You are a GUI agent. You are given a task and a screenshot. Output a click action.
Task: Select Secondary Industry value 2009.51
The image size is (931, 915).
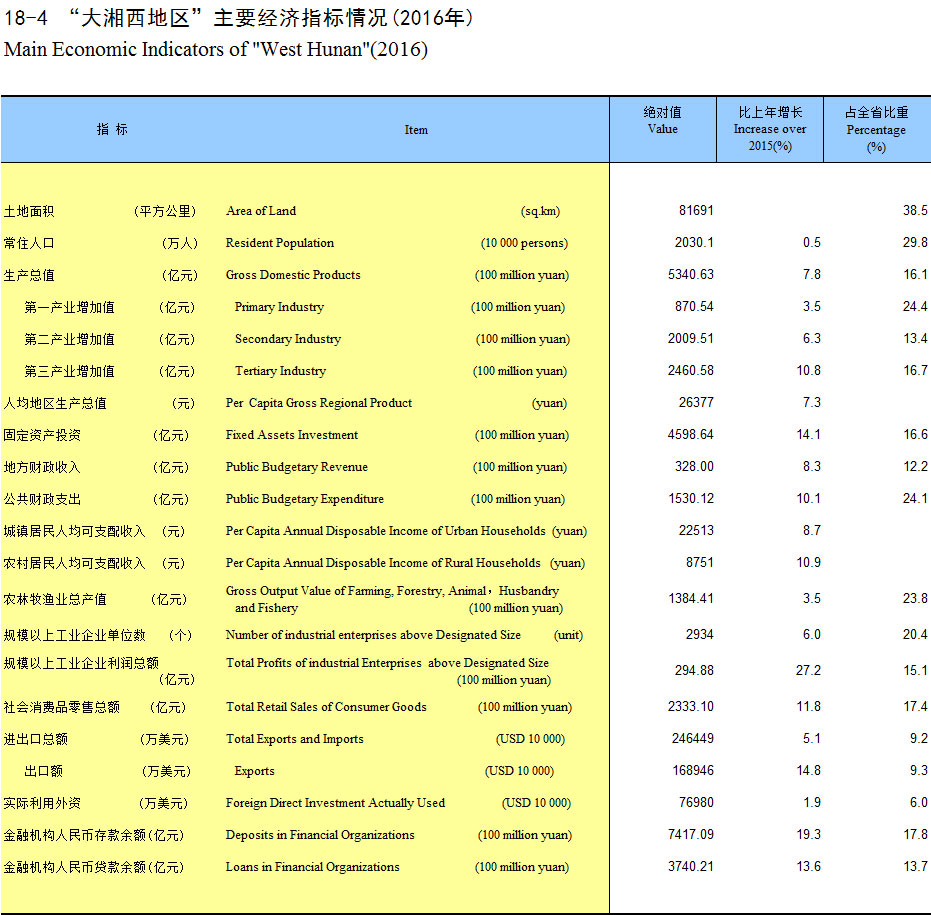pos(691,338)
